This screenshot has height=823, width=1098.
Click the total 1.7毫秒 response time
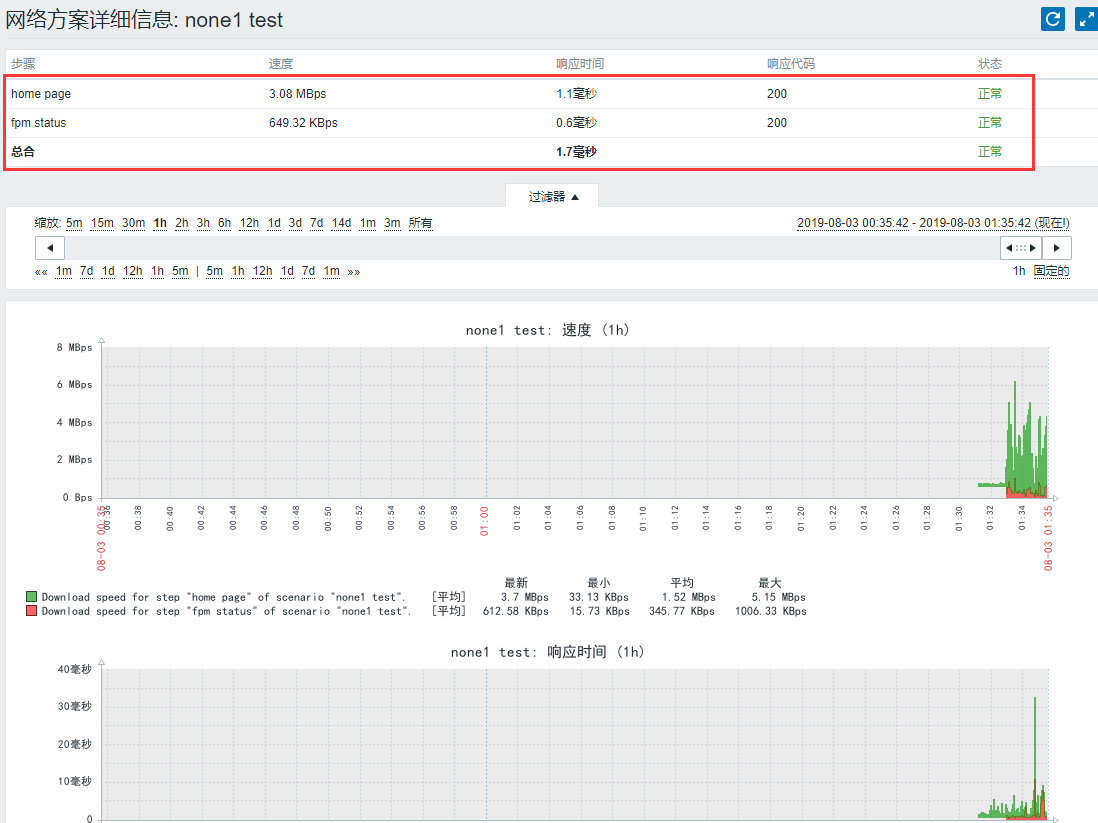coord(576,152)
